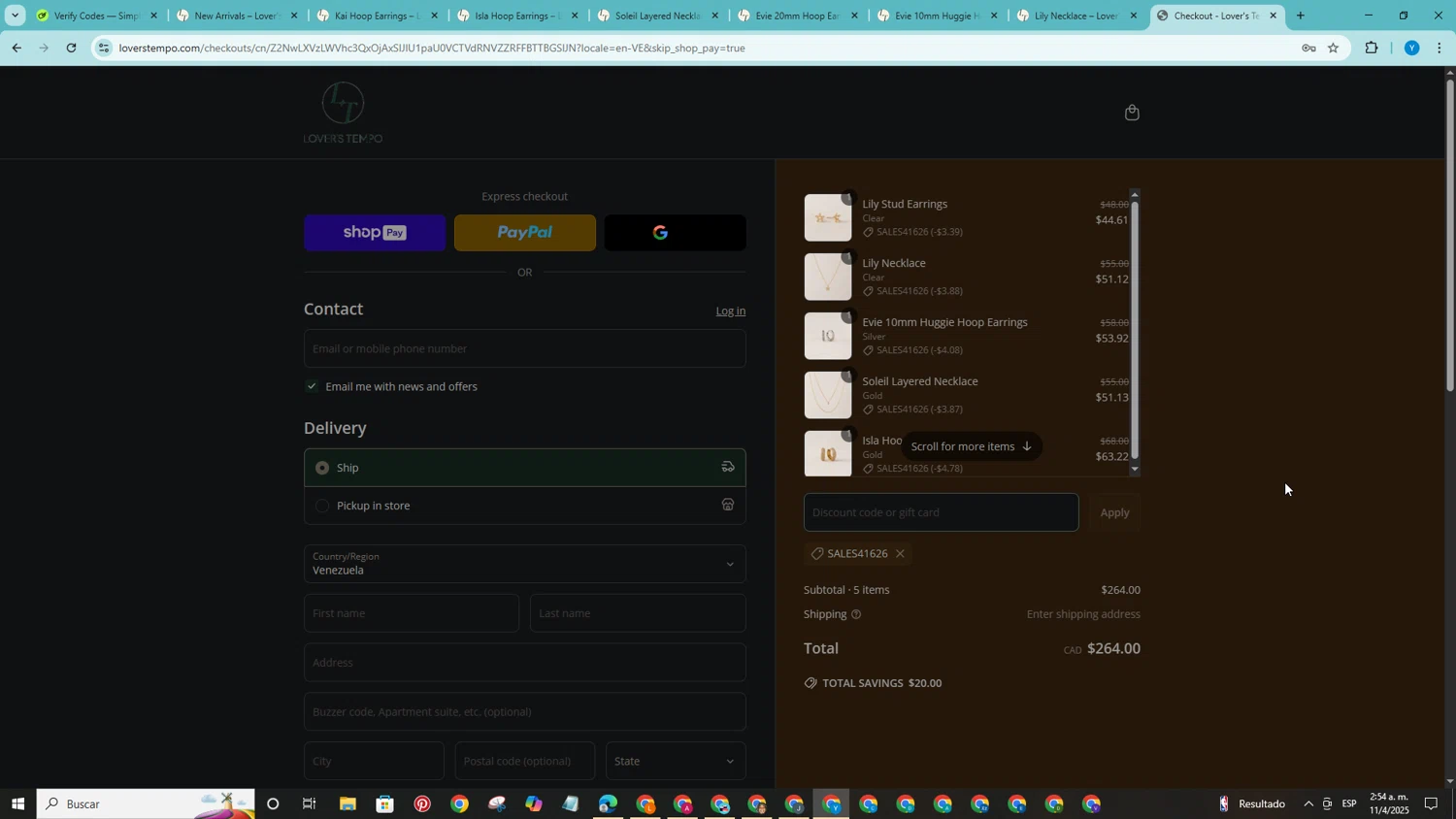Switch to the Isla Hoop Earrings tab
The image size is (1456, 819).
pyautogui.click(x=516, y=16)
